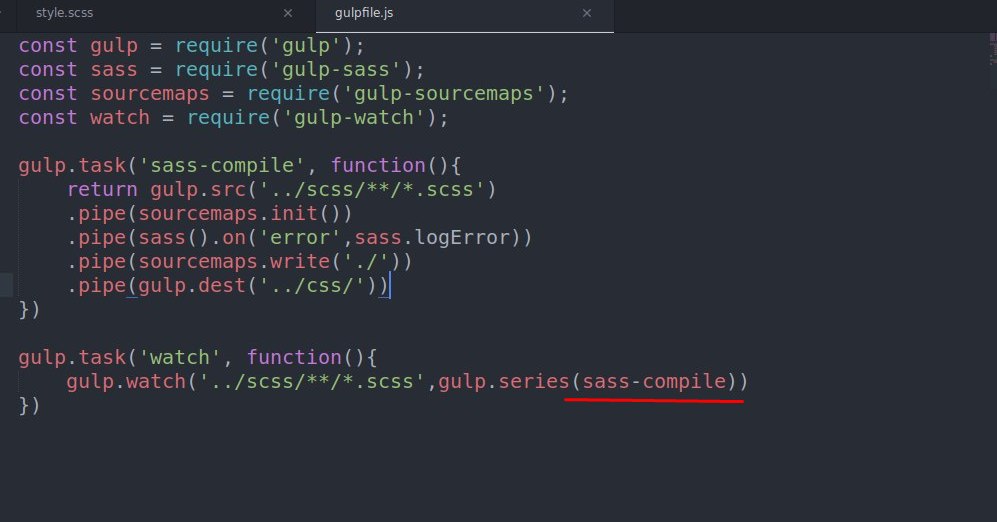Close the gulpfile.js tab

pyautogui.click(x=587, y=13)
